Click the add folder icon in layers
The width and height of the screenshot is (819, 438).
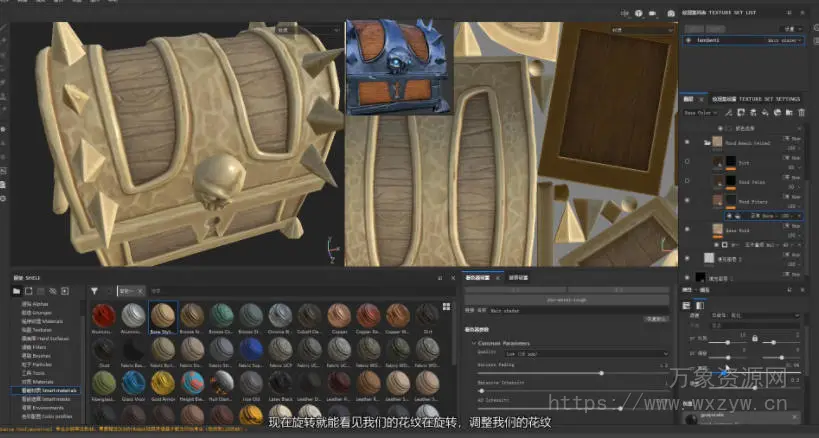pos(788,113)
